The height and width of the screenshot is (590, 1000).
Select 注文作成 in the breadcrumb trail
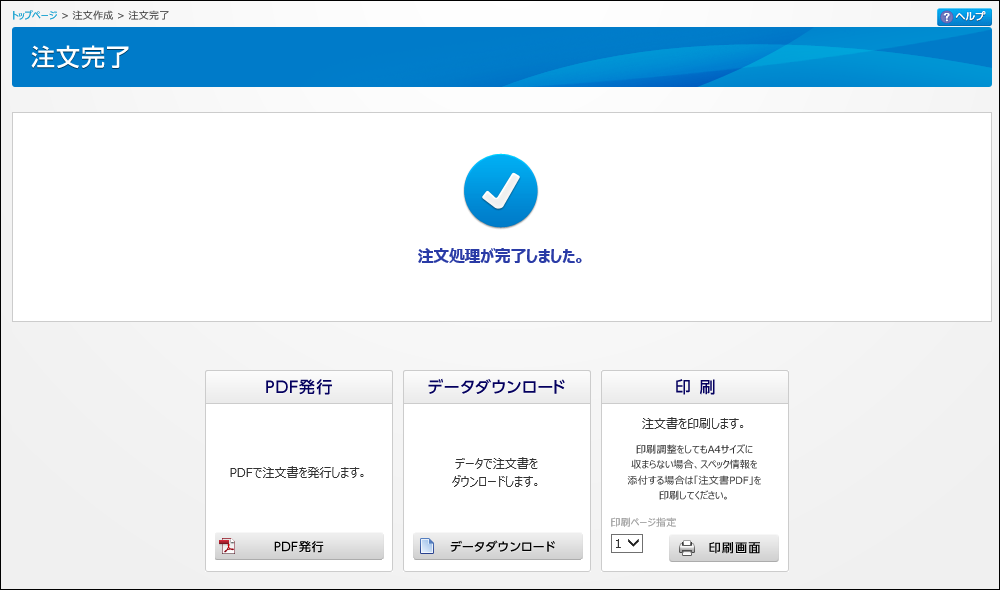(x=92, y=16)
